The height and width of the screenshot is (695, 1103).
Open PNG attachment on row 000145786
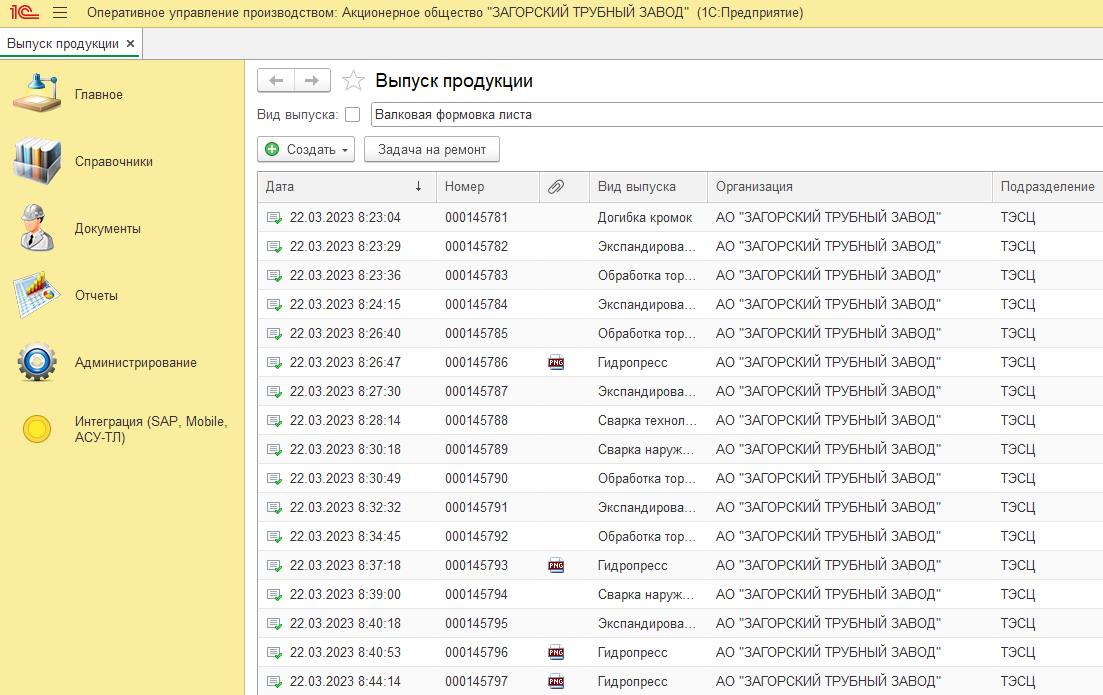click(x=556, y=362)
